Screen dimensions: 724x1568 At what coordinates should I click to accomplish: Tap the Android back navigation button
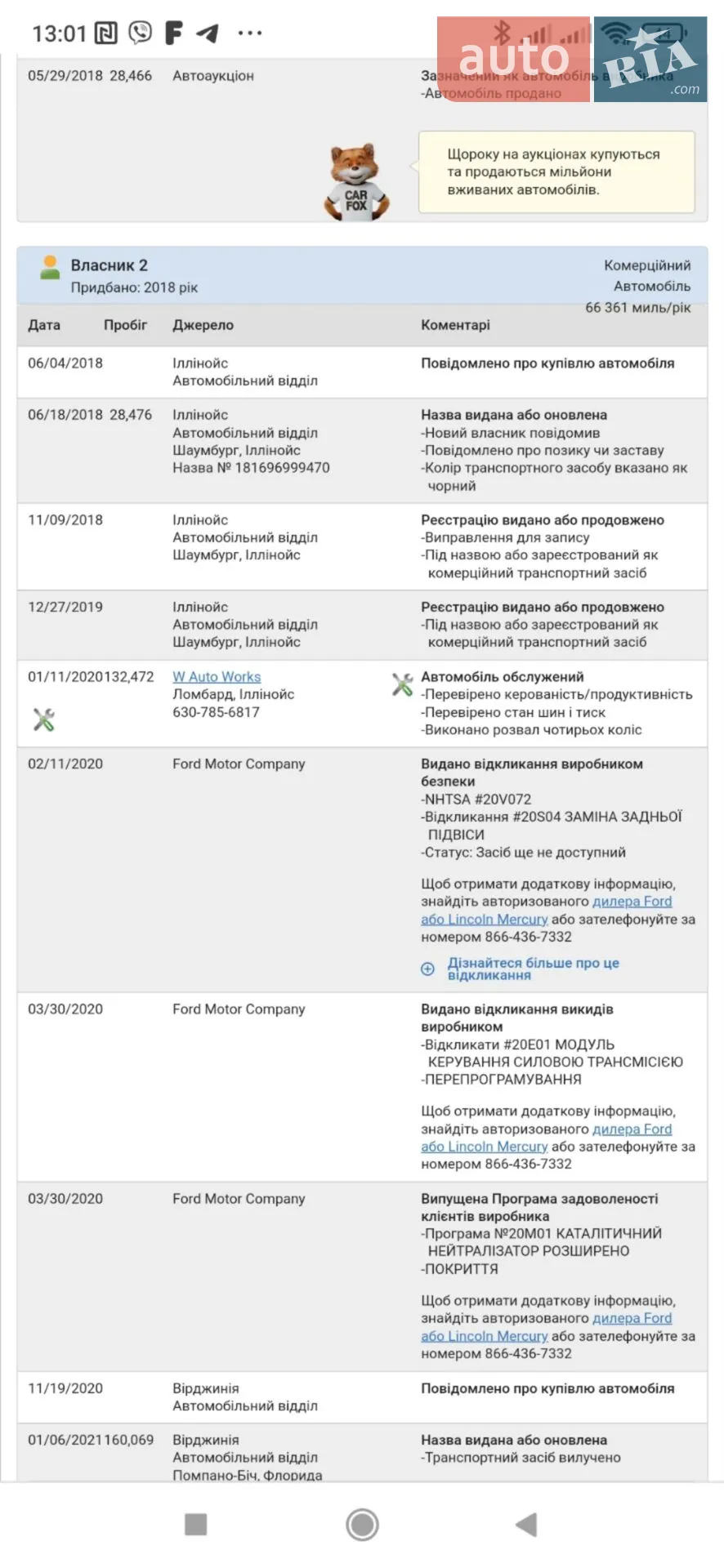click(527, 1524)
